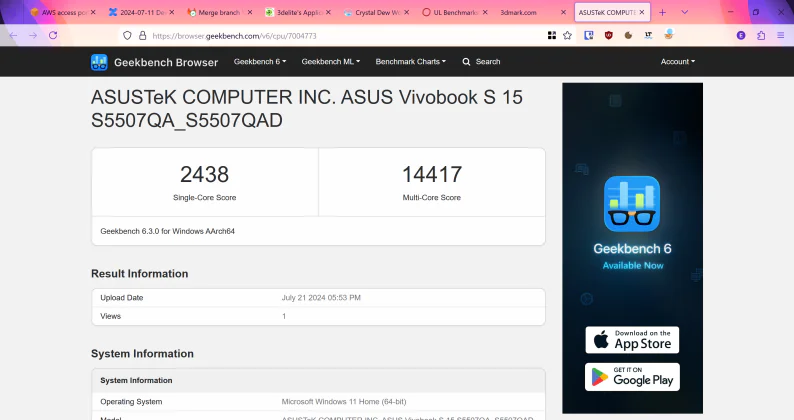Expand the Geekbench 6 dropdown menu
This screenshot has width=794, height=420.
pos(260,62)
